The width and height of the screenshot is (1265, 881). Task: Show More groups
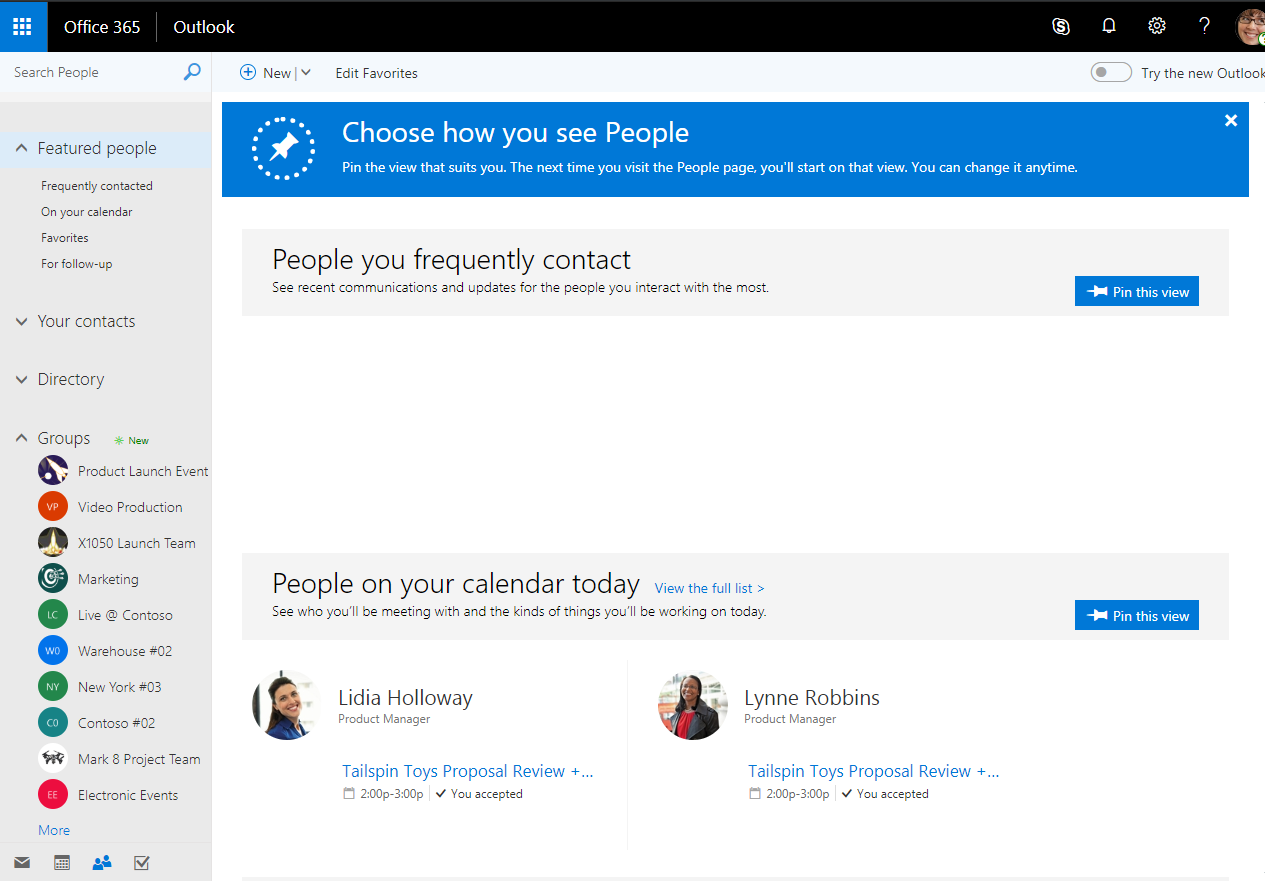54,830
